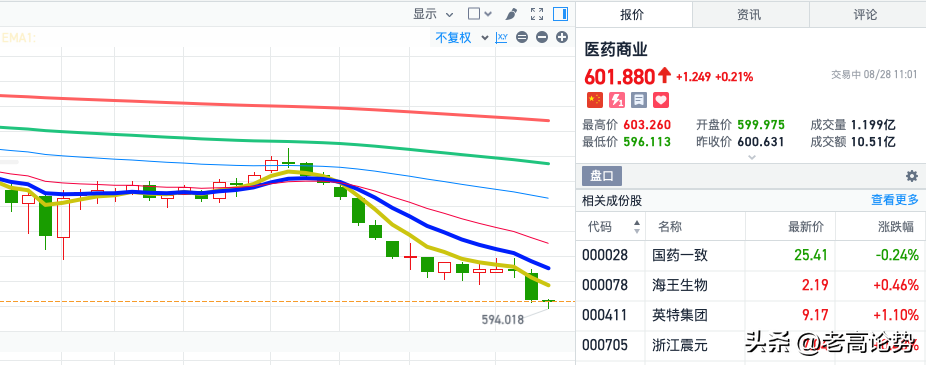The width and height of the screenshot is (926, 365).
Task: Activate the paintbrush drawing tool
Action: point(511,14)
